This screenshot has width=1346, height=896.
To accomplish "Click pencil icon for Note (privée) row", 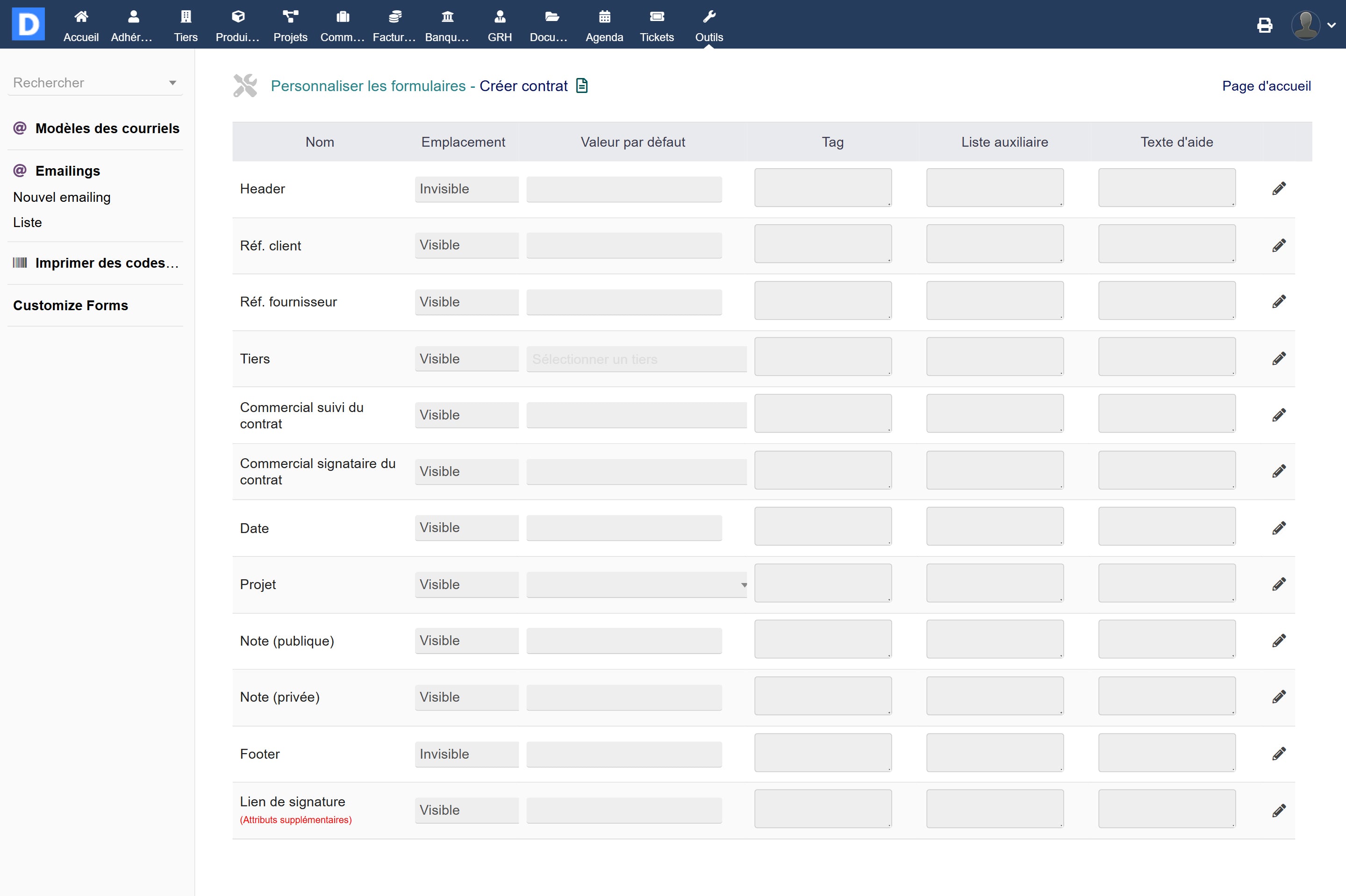I will tap(1279, 697).
